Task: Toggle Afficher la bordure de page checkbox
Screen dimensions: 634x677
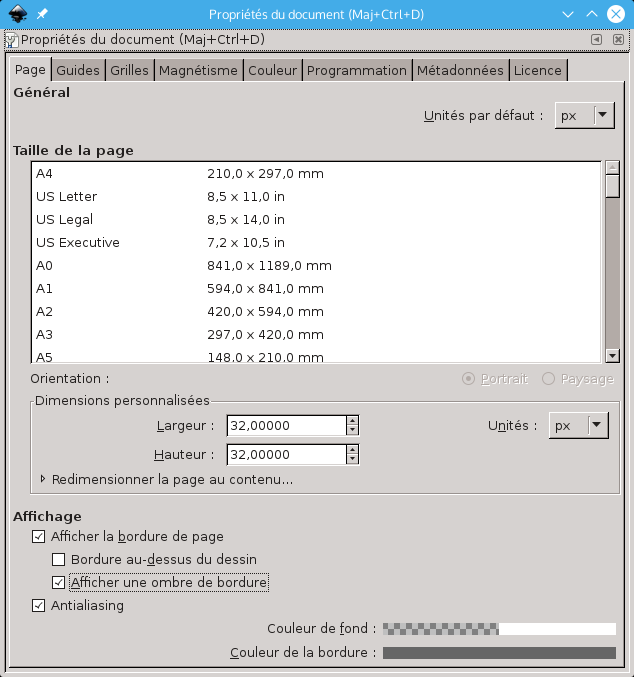Action: [x=39, y=536]
